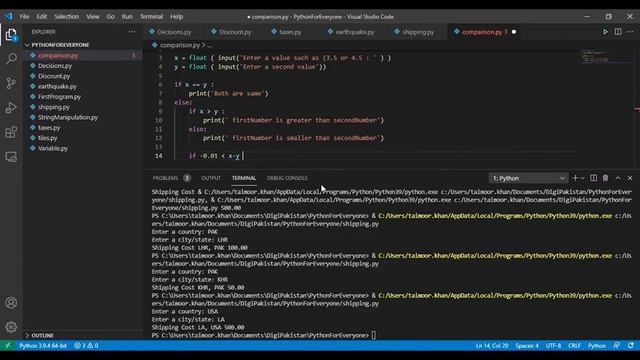This screenshot has width=640, height=360.
Task: Click UTF-8 encoding in status bar
Action: tap(553, 345)
